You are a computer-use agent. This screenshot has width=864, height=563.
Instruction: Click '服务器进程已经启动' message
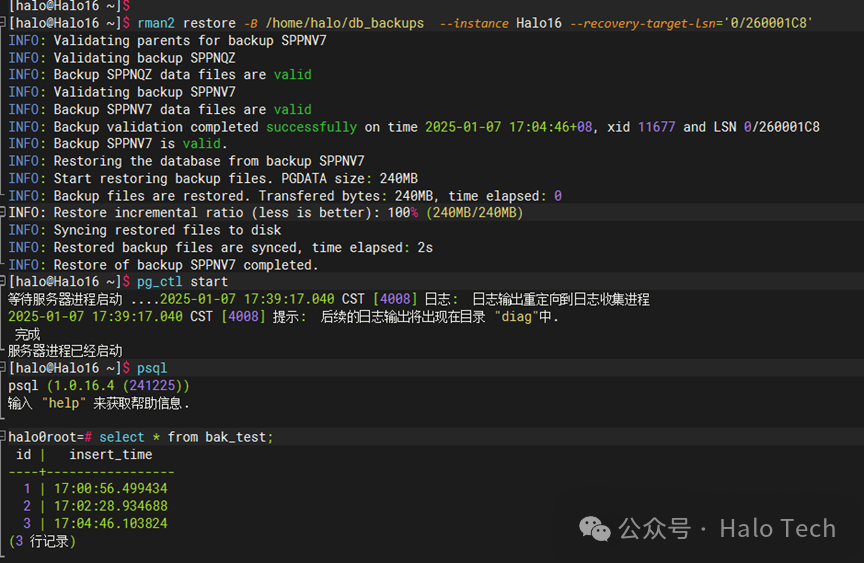point(65,351)
